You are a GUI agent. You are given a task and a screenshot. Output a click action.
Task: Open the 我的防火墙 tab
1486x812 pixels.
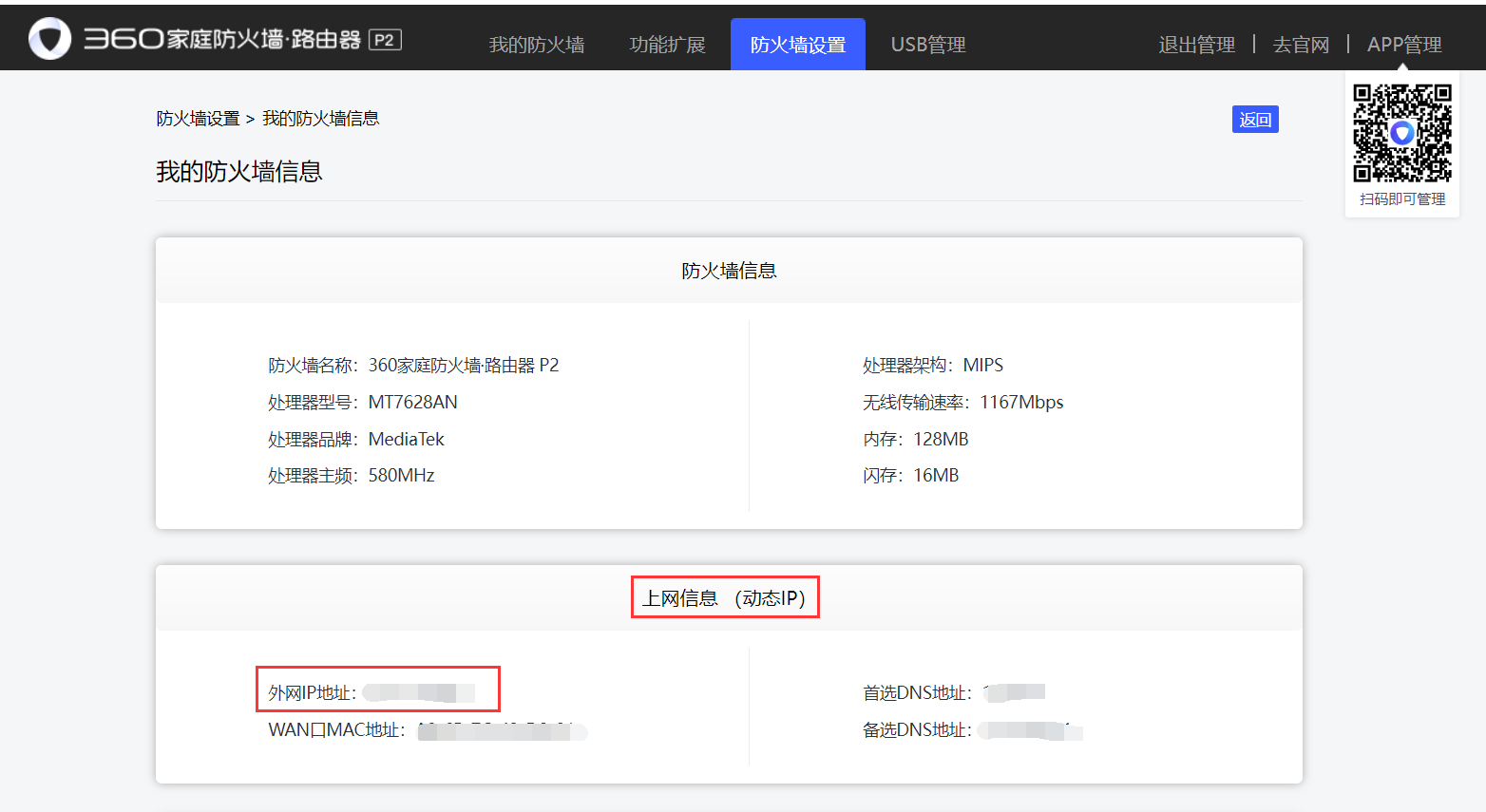pos(537,45)
